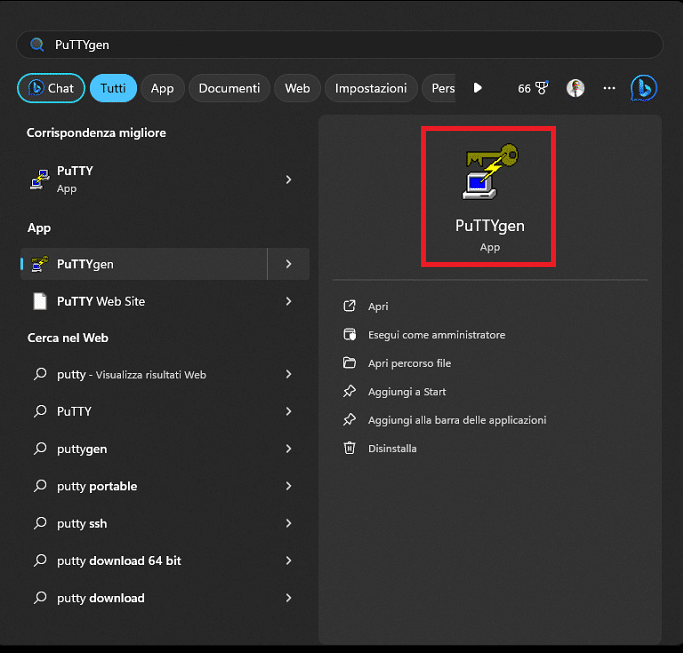The image size is (683, 653).
Task: Click search icon beside 'PuTTY' web suggestion
Action: [x=40, y=411]
